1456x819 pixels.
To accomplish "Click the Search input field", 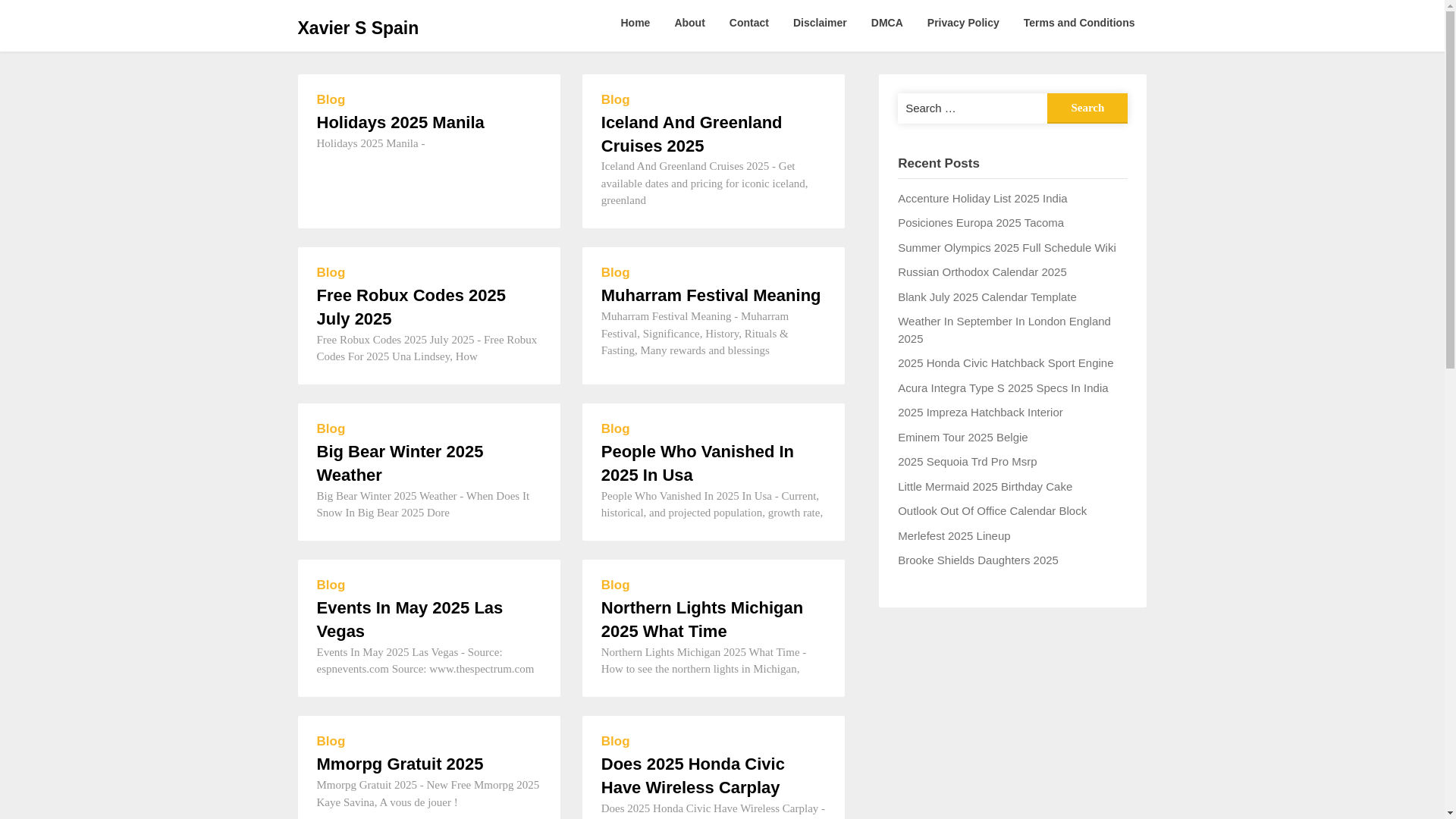I will [972, 108].
